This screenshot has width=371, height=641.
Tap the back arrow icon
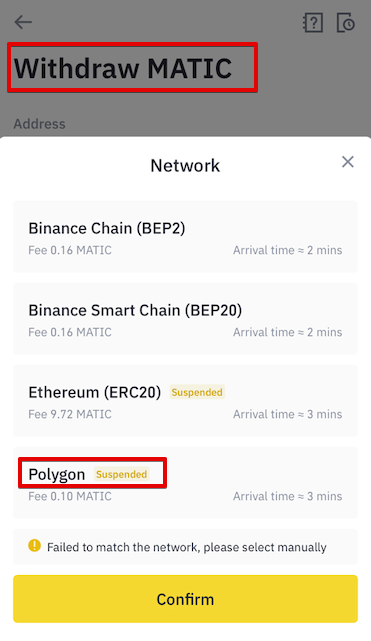click(23, 22)
